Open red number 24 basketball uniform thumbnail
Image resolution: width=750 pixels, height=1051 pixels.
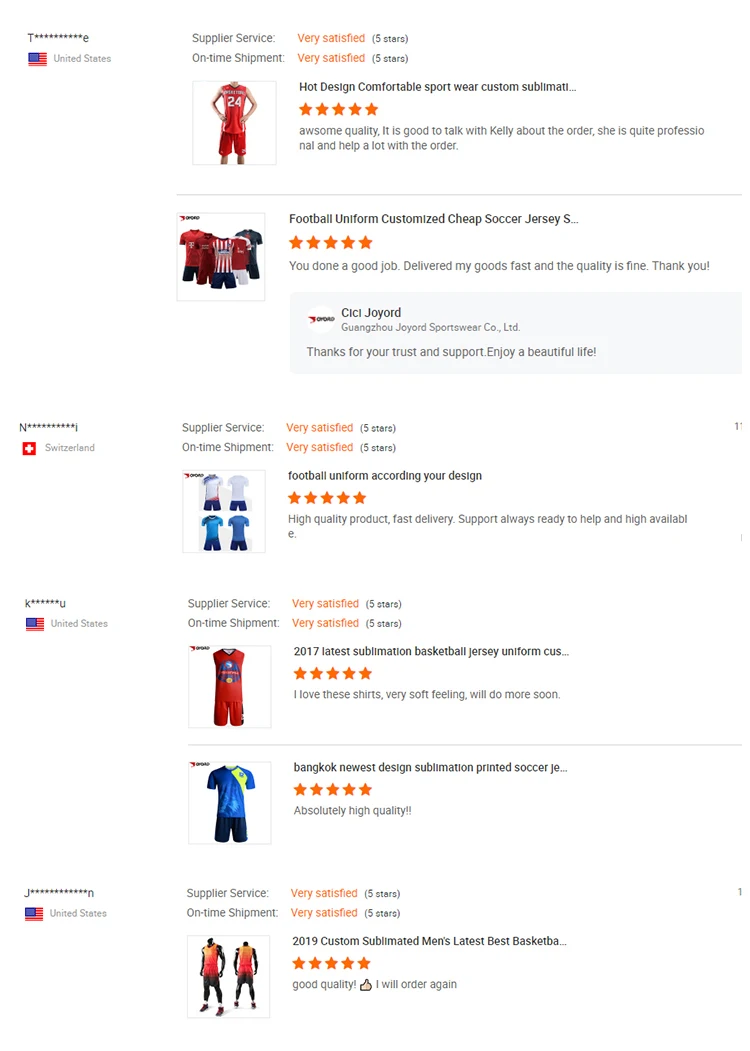click(x=234, y=123)
